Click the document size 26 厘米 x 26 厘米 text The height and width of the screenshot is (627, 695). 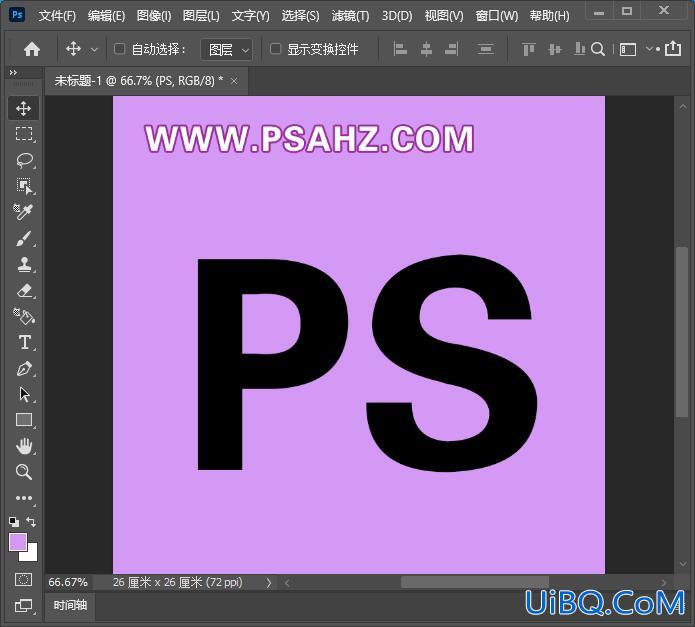click(177, 582)
